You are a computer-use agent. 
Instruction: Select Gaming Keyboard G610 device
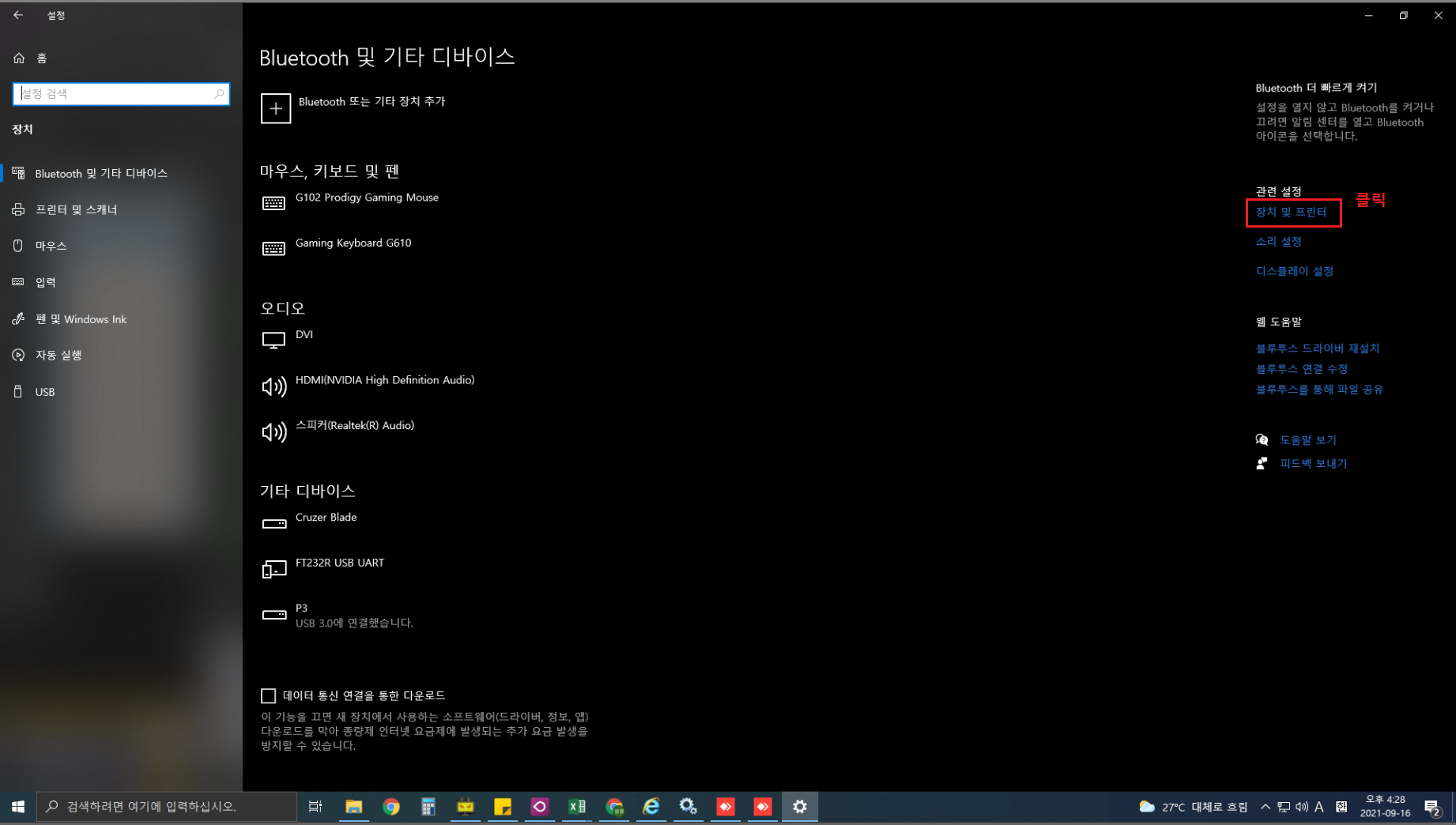[353, 243]
